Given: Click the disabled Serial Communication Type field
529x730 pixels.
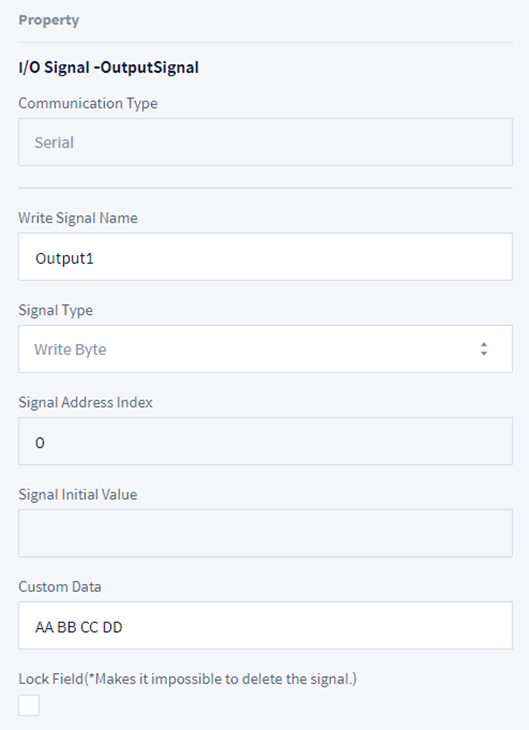Looking at the screenshot, I should 265,142.
